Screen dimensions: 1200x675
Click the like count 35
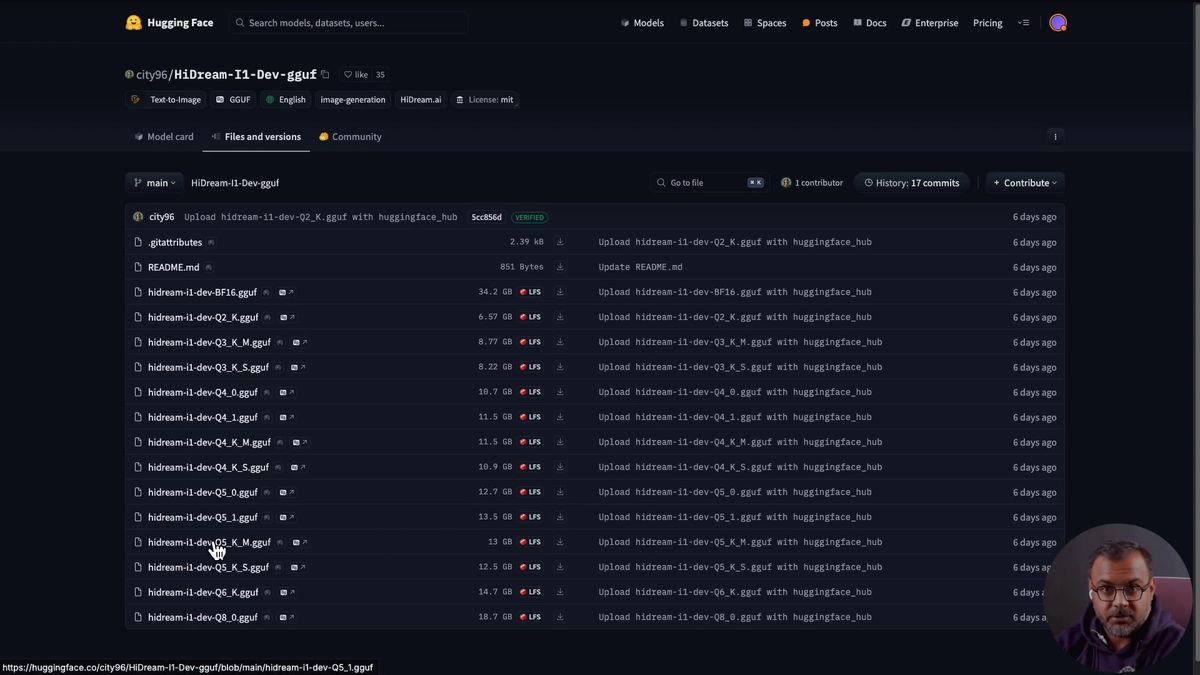[x=380, y=74]
